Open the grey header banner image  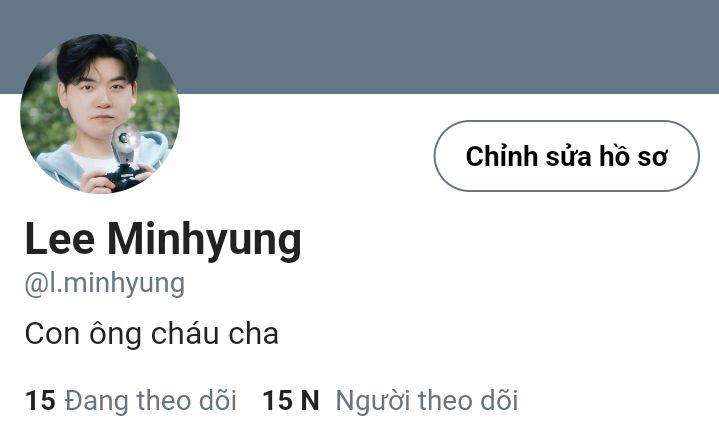[360, 47]
